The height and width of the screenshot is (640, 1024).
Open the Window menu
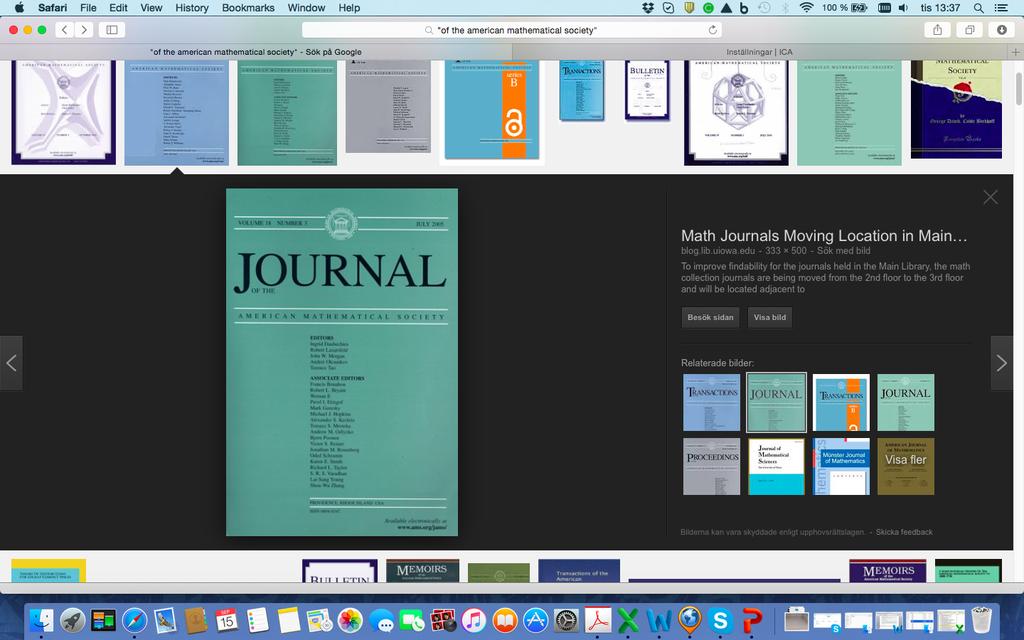pos(306,8)
